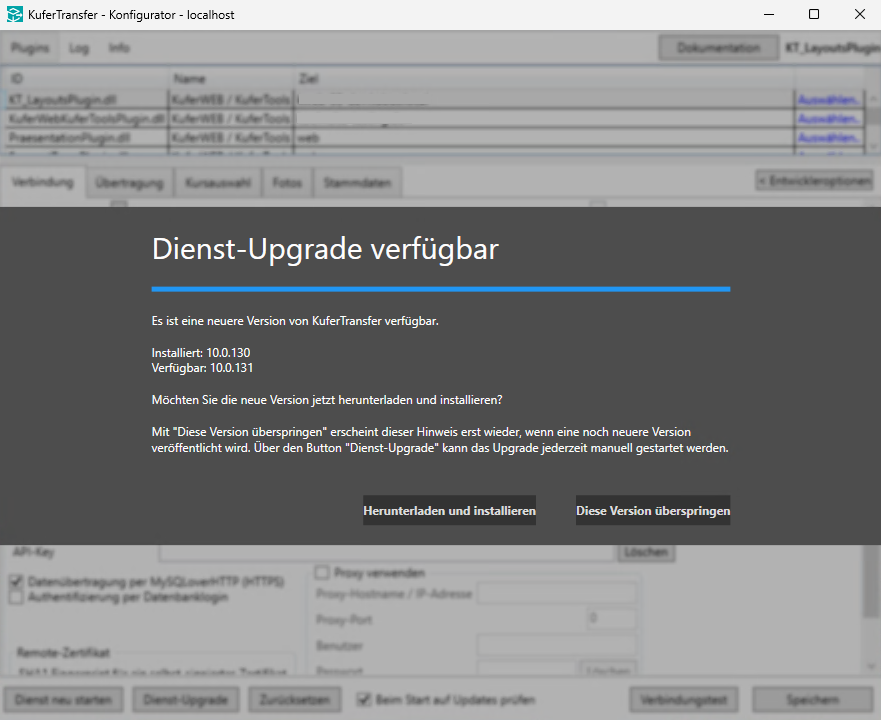
Task: Open the Plugins menu
Action: point(30,48)
